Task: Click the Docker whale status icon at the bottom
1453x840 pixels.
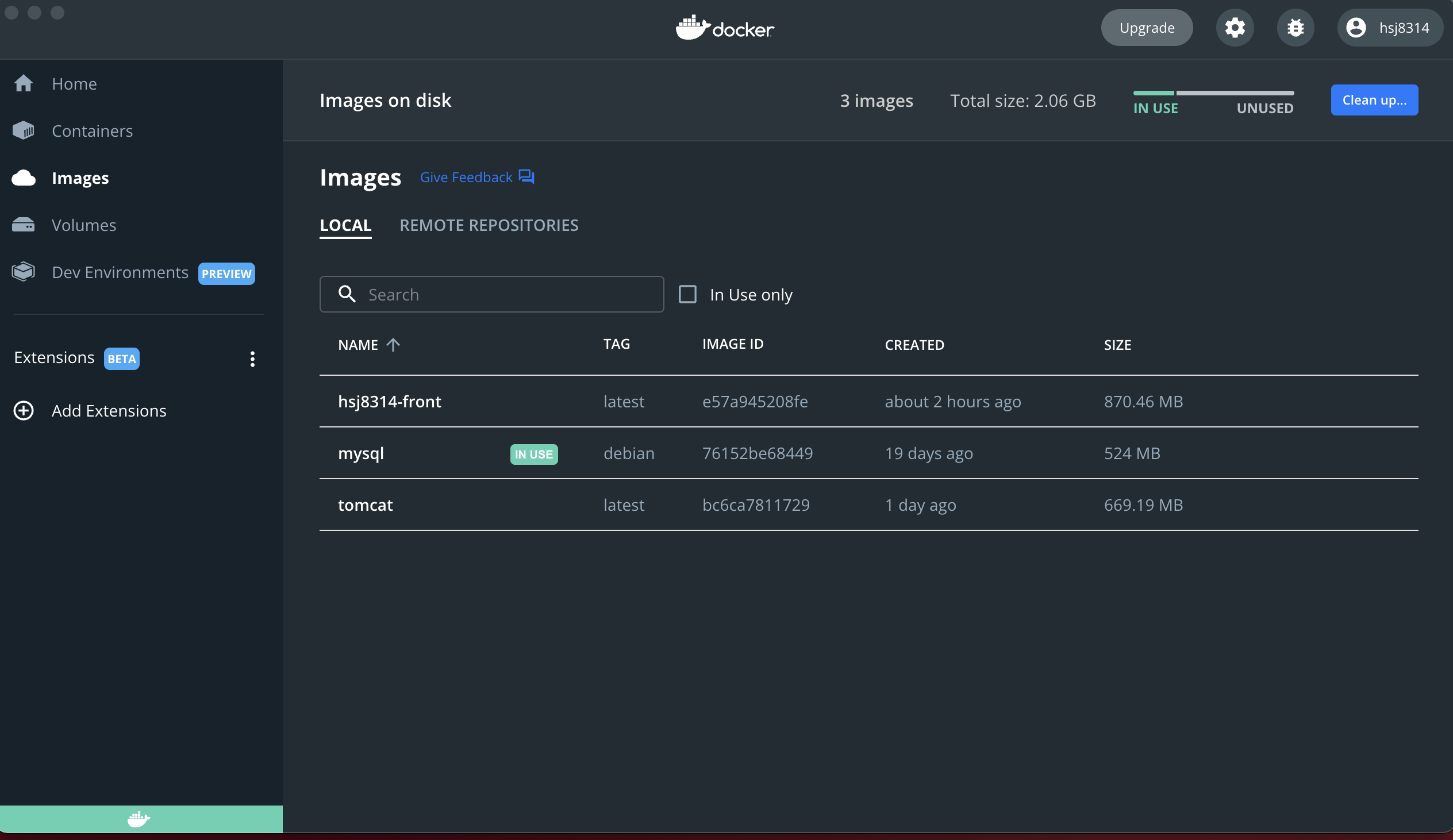Action: tap(139, 819)
